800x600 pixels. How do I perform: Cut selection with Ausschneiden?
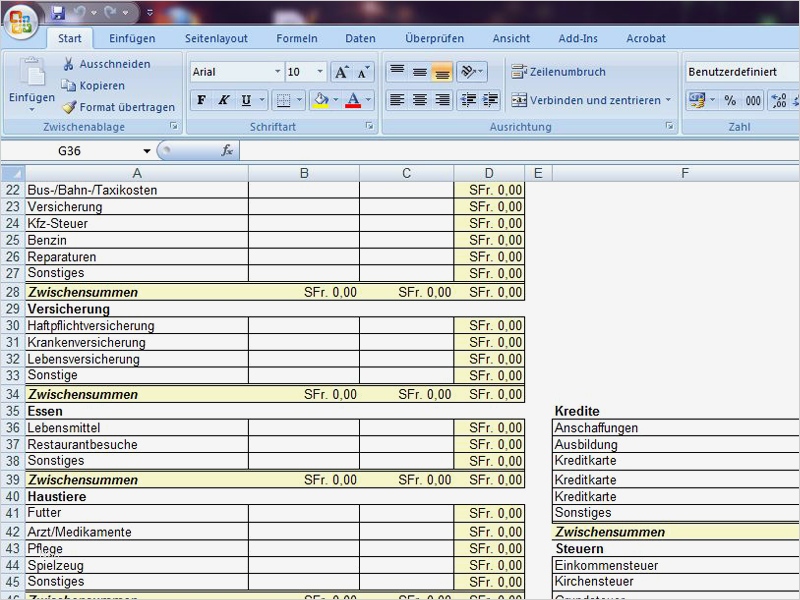107,64
